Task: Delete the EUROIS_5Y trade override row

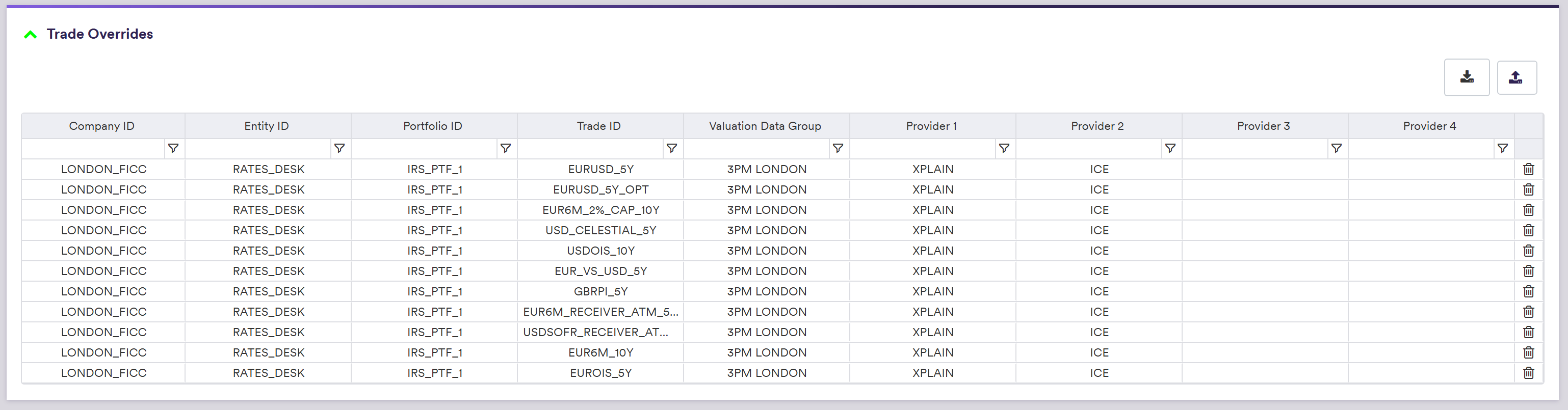Action: (1528, 373)
